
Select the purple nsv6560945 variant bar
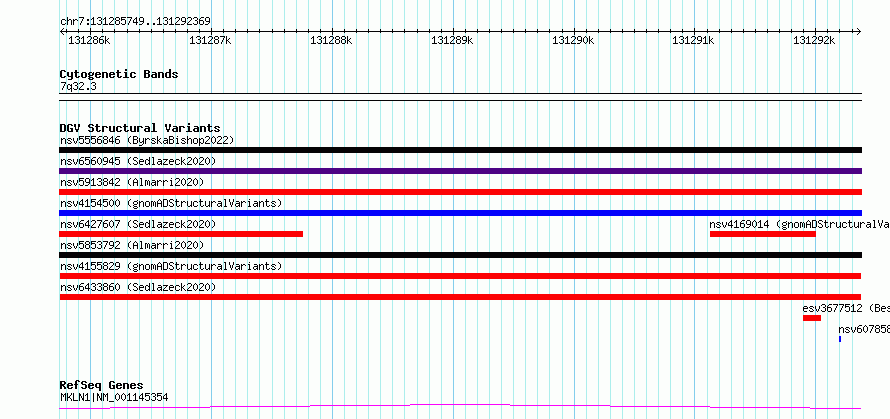pos(460,171)
